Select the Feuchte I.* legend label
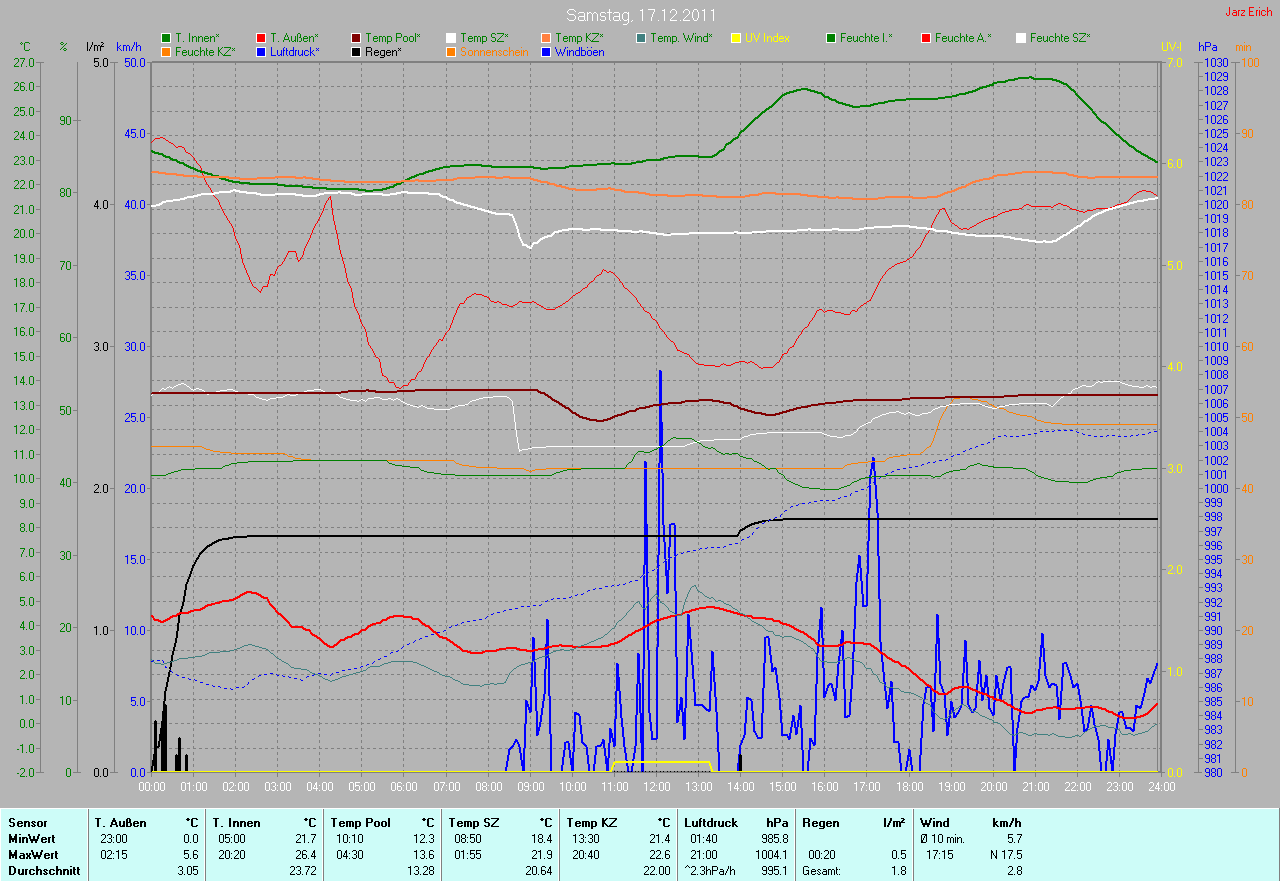Image resolution: width=1280 pixels, height=881 pixels. tap(866, 38)
